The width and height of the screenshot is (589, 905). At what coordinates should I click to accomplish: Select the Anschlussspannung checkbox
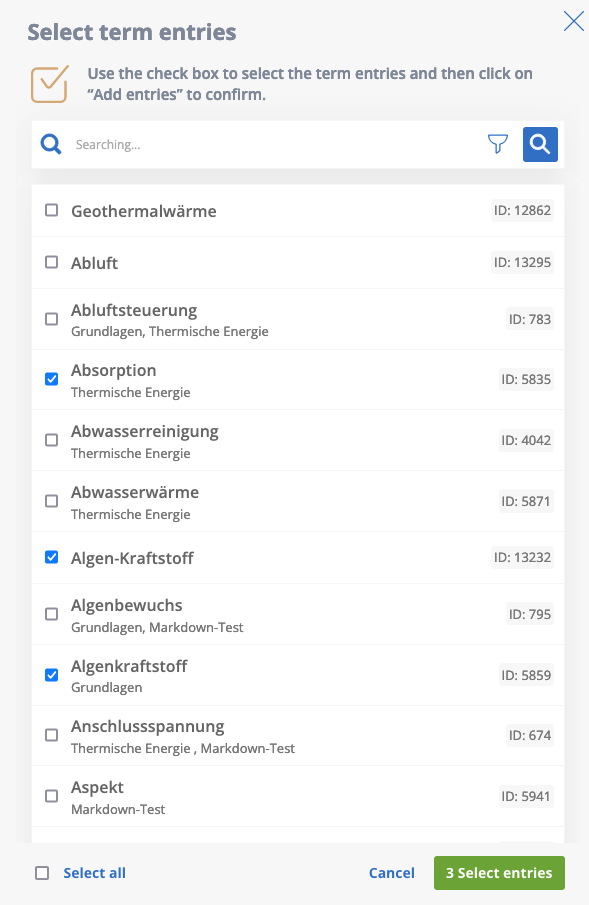point(51,735)
